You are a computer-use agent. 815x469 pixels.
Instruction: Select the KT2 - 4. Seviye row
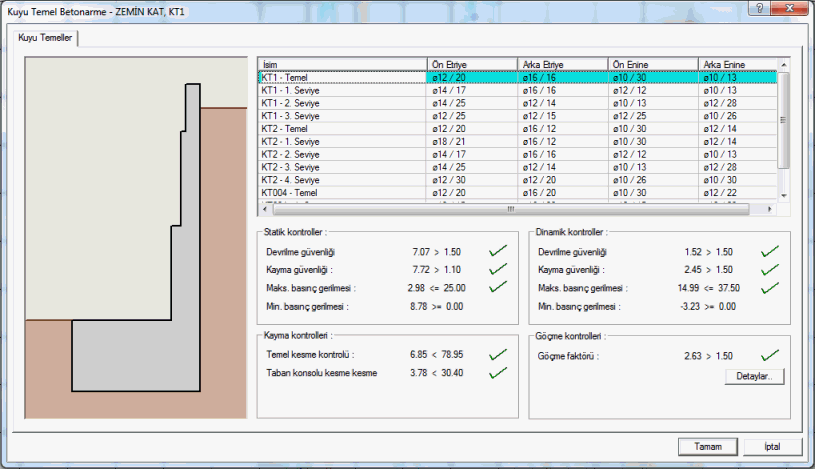(x=518, y=180)
